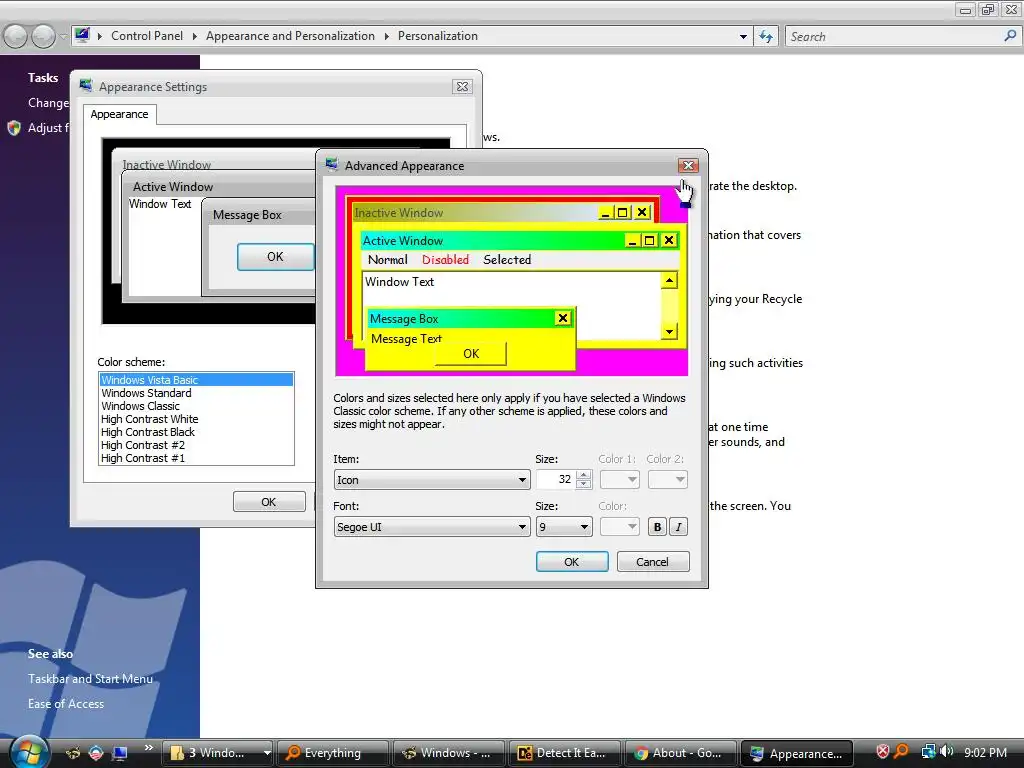Switch to Detect It Easy taskbar button
This screenshot has width=1024, height=768.
coord(566,753)
